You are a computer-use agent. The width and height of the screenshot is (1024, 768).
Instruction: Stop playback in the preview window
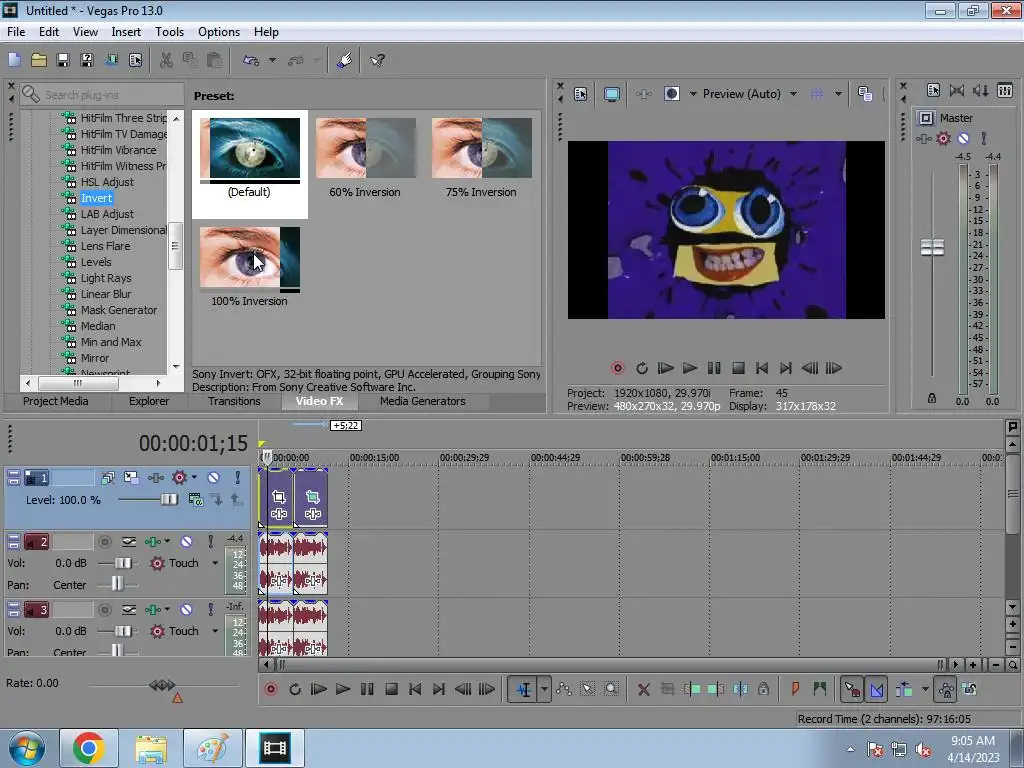(738, 368)
